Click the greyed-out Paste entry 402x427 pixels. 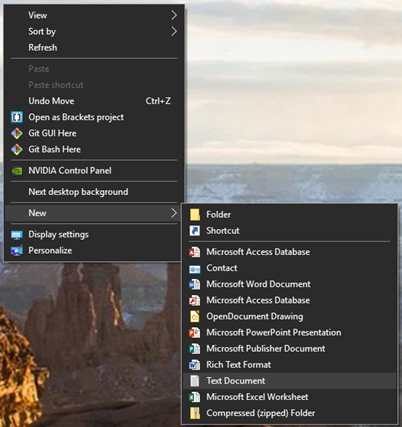point(94,69)
